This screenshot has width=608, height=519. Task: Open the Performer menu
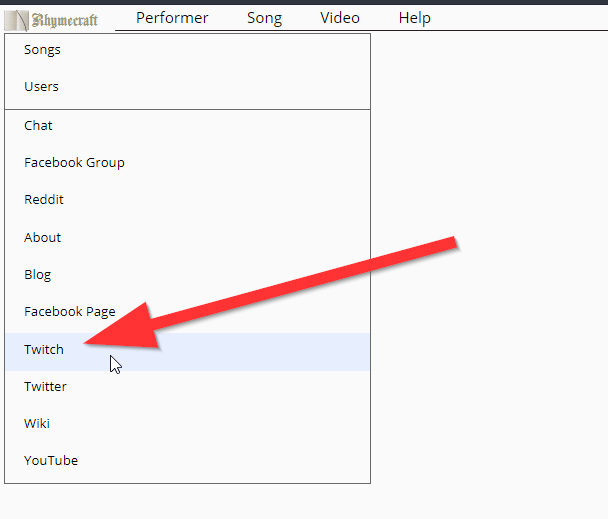(x=172, y=18)
